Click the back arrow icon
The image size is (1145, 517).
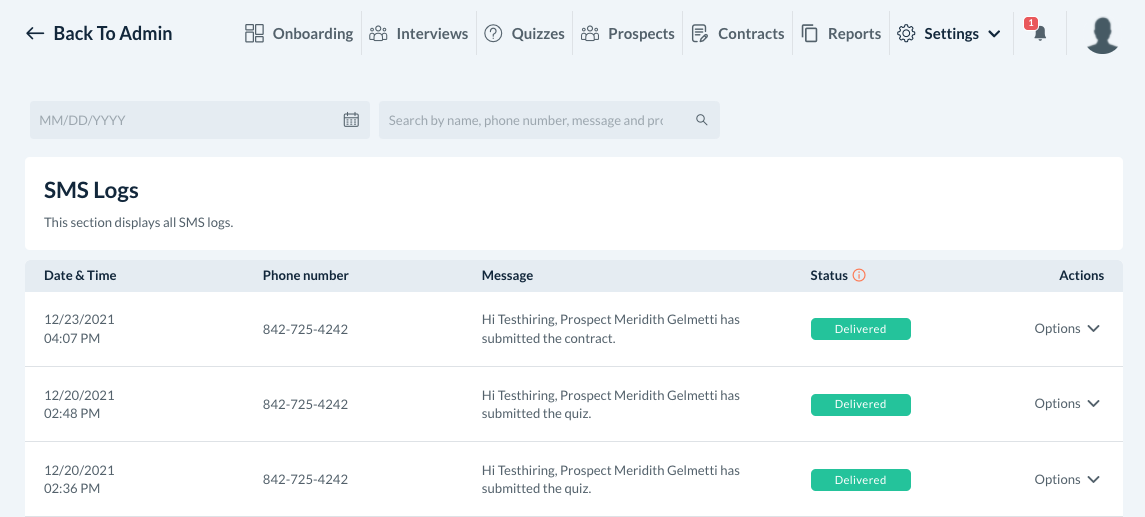pos(35,34)
